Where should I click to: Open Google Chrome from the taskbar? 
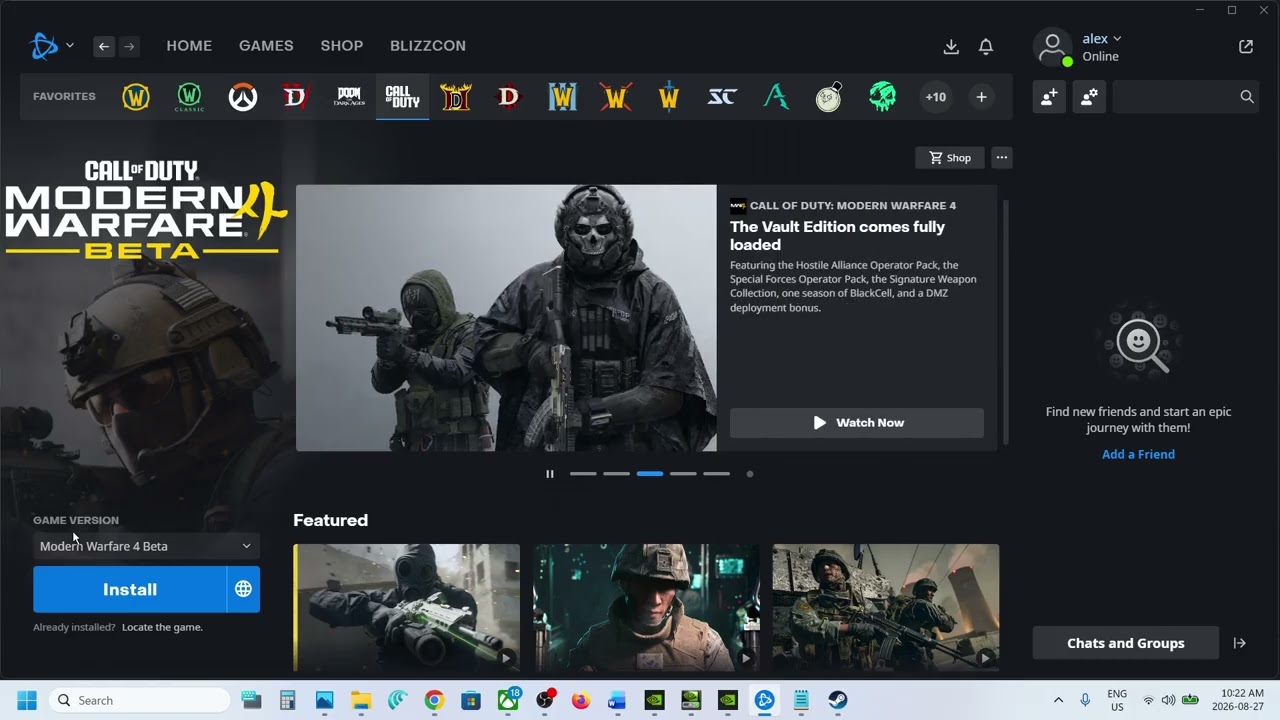[x=434, y=700]
